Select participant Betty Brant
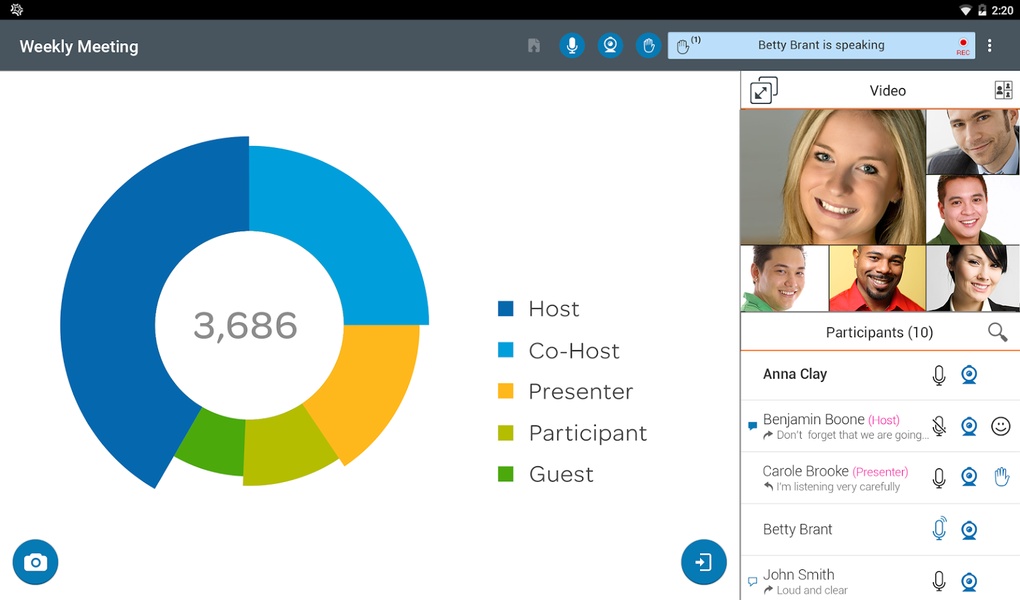1020x600 pixels. coord(798,530)
